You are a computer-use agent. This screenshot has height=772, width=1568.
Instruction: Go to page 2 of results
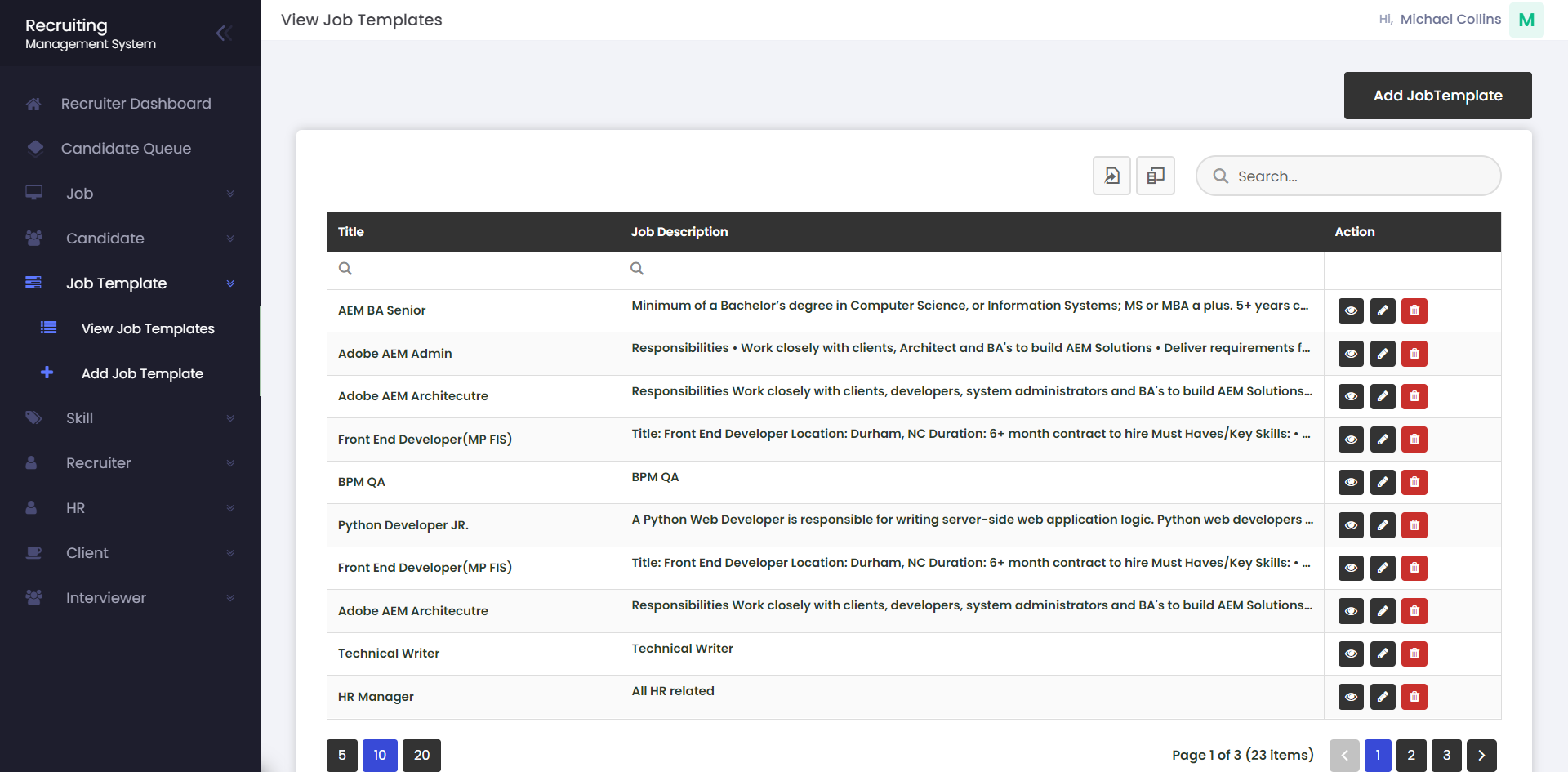click(x=1410, y=755)
